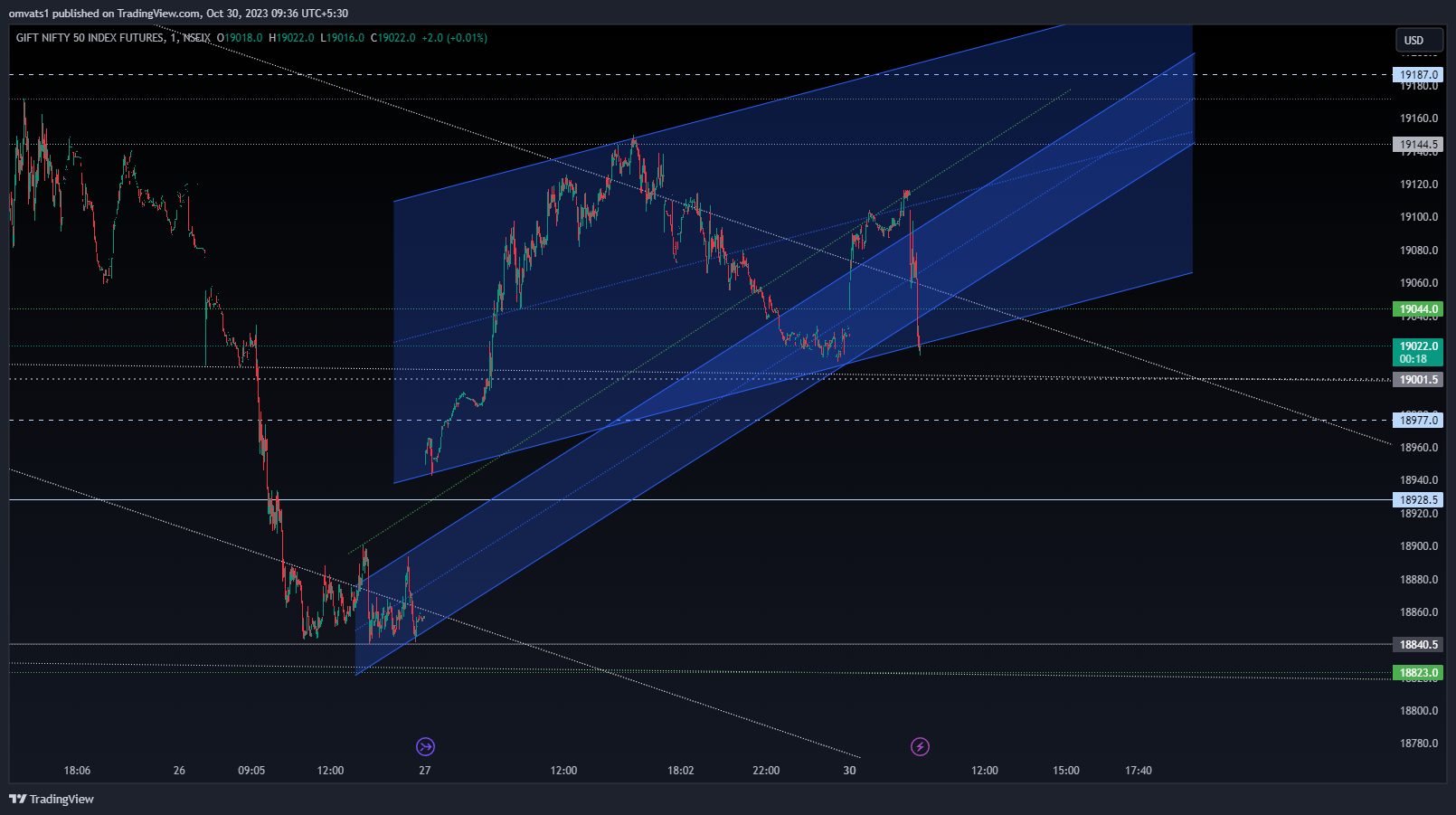Click the 18960.0 tick on the price scale
The image size is (1456, 815).
(1419, 448)
